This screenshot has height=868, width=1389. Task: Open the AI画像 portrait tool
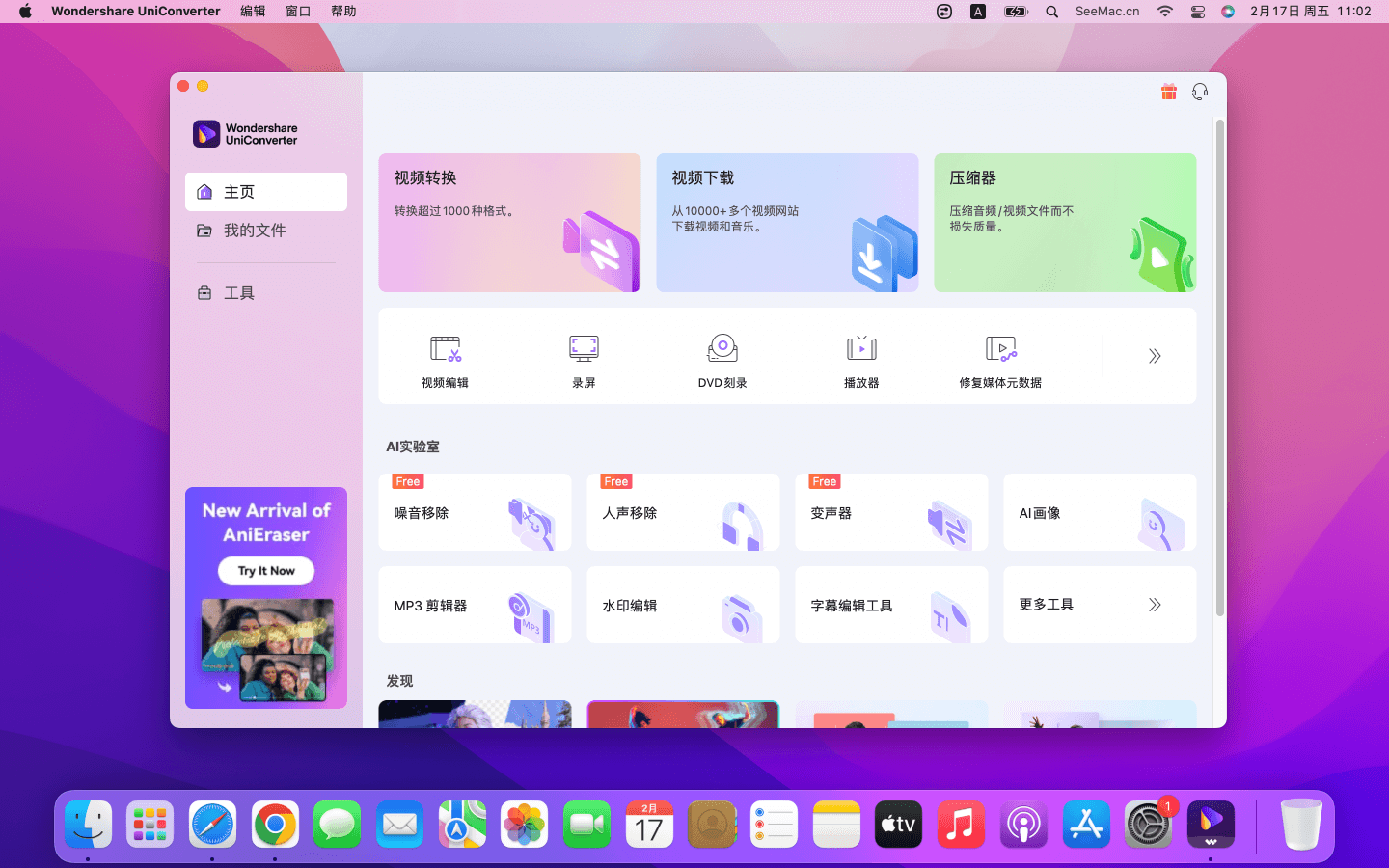tap(1100, 512)
